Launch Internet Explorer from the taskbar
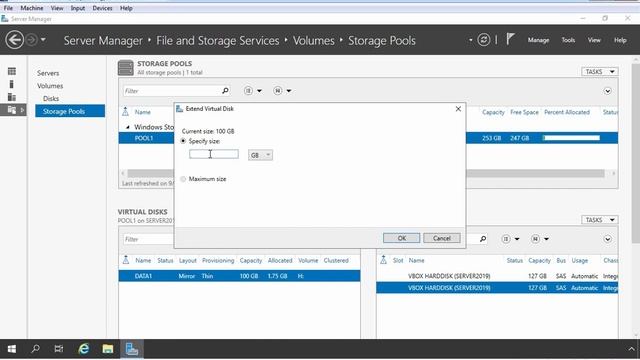The height and width of the screenshot is (360, 640). tap(84, 349)
